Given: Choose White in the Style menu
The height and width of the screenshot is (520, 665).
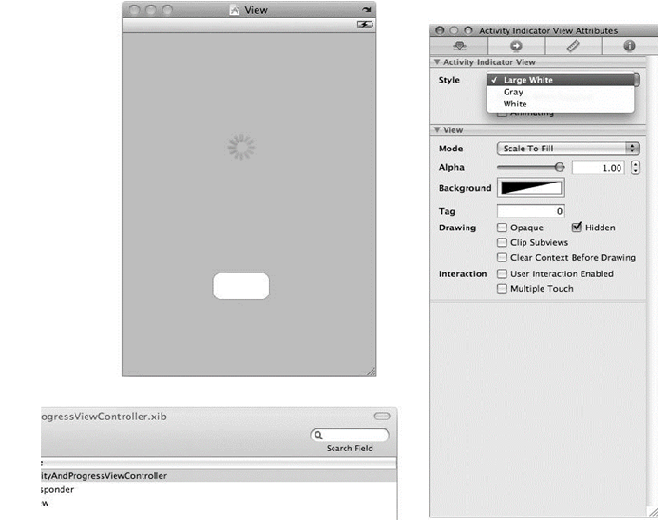Looking at the screenshot, I should tap(515, 104).
